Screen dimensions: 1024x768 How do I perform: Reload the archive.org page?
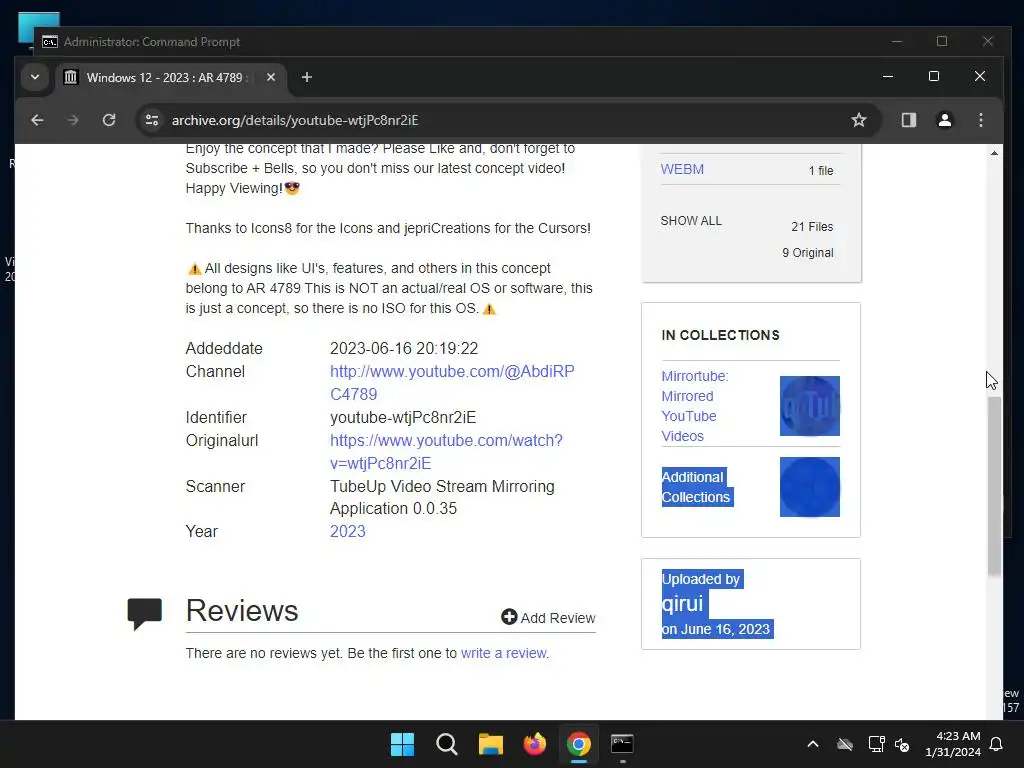109,120
